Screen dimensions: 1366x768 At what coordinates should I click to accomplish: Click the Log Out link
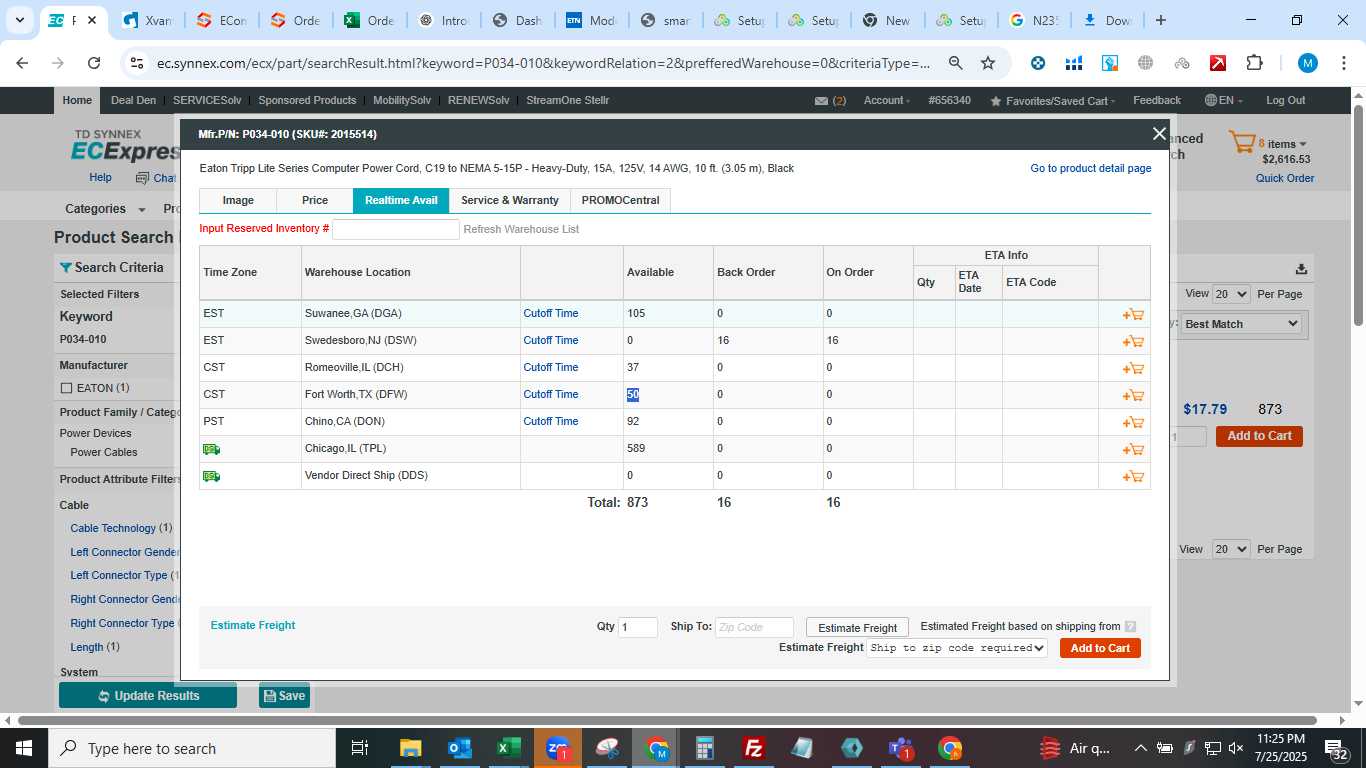1285,100
